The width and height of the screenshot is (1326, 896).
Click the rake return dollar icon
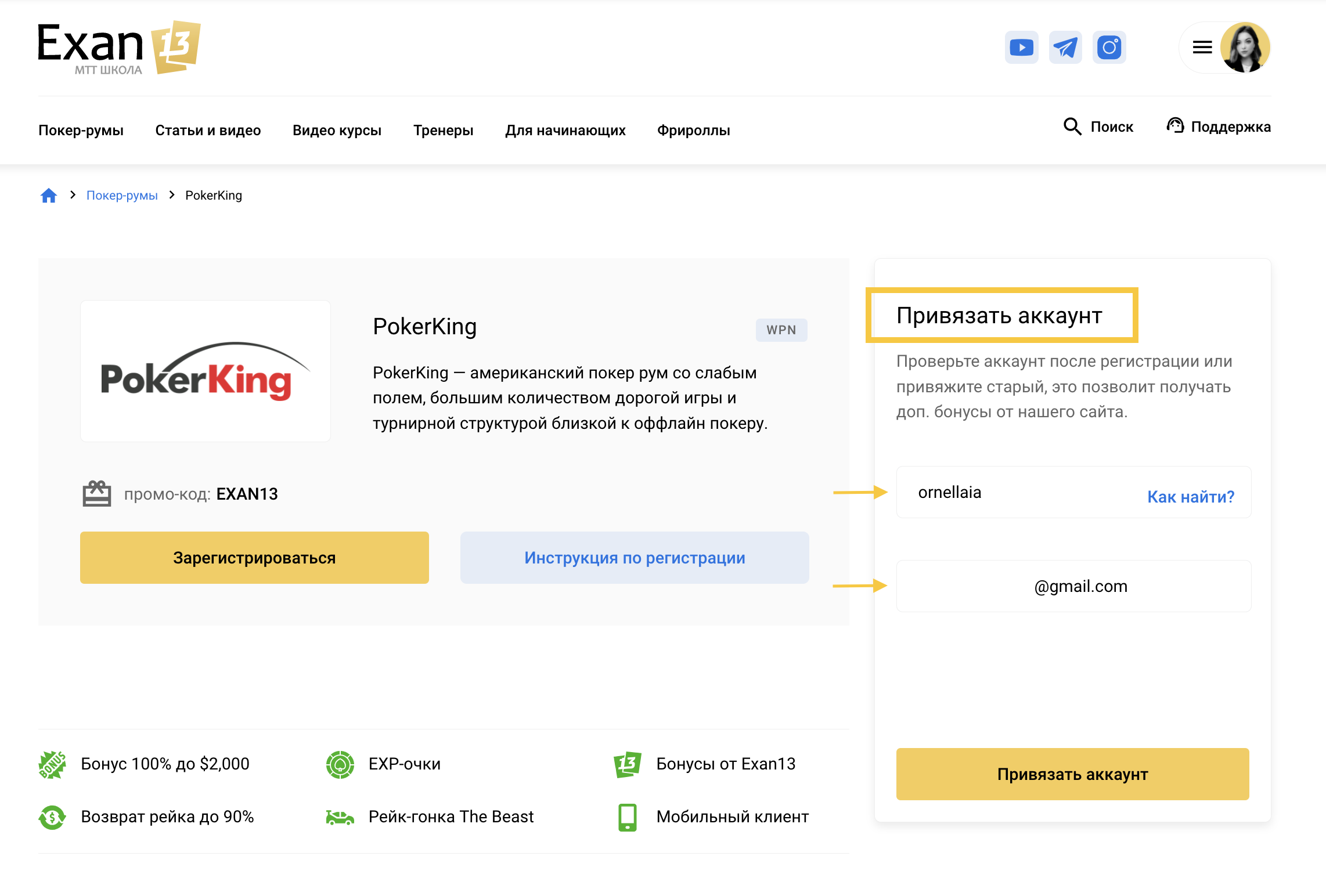pyautogui.click(x=52, y=817)
